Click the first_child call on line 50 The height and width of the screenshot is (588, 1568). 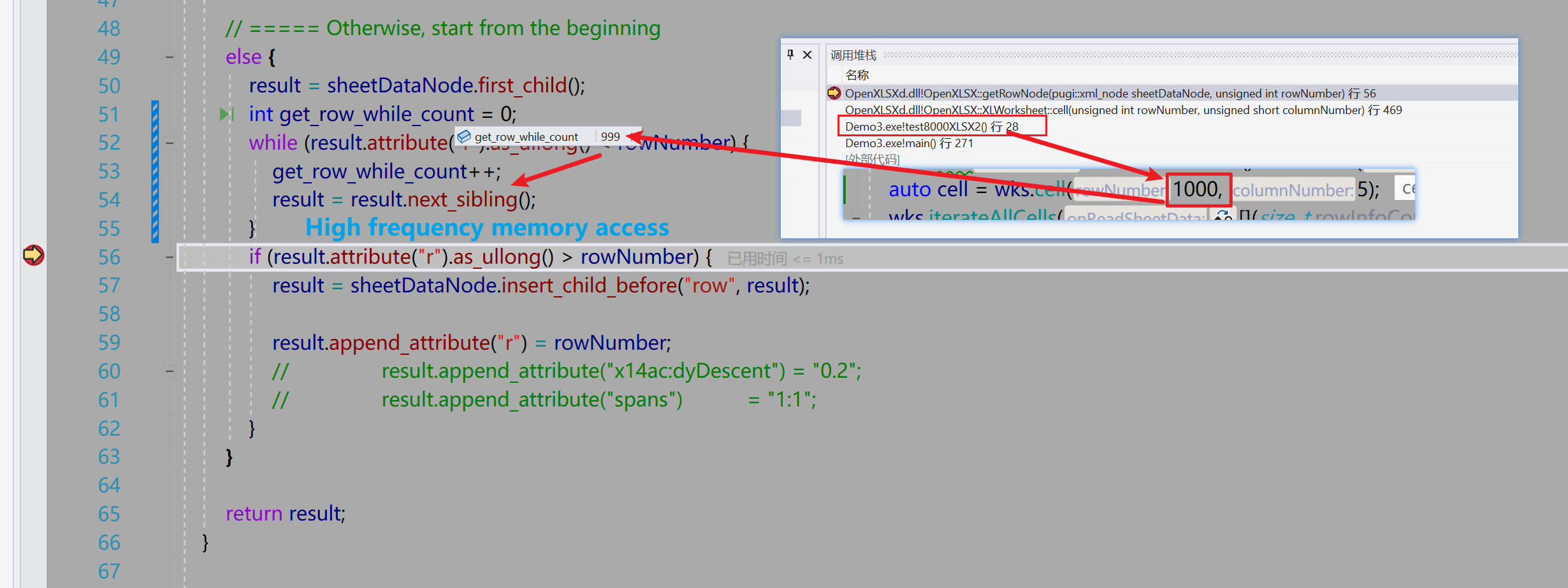click(x=523, y=85)
